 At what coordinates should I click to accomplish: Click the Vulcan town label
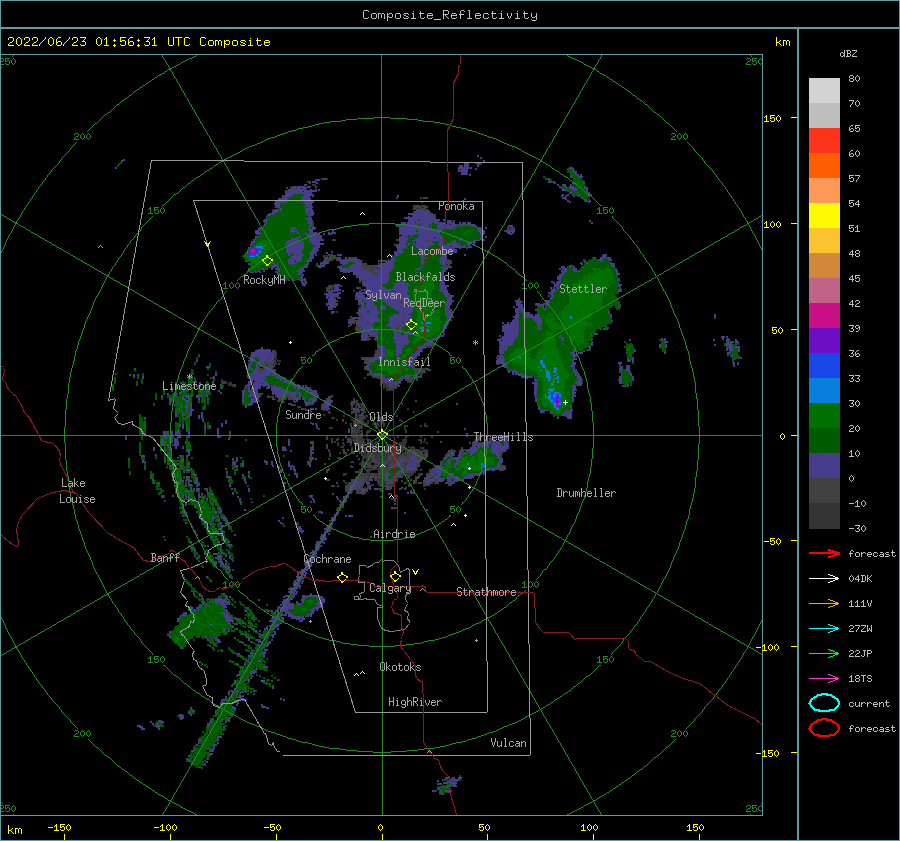509,743
